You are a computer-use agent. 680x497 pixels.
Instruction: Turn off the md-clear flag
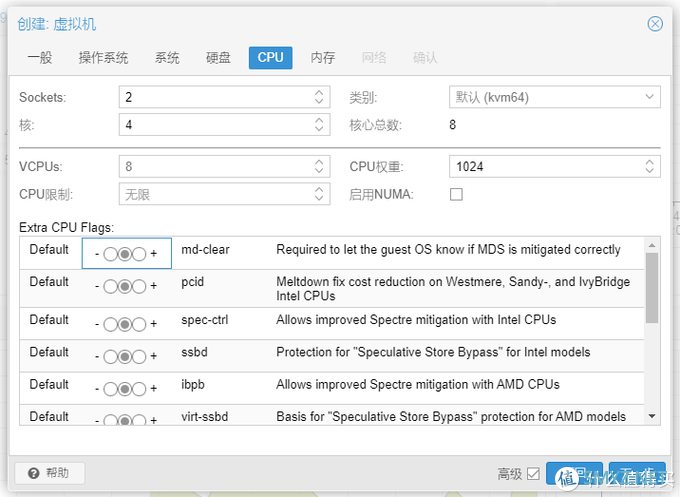point(110,254)
